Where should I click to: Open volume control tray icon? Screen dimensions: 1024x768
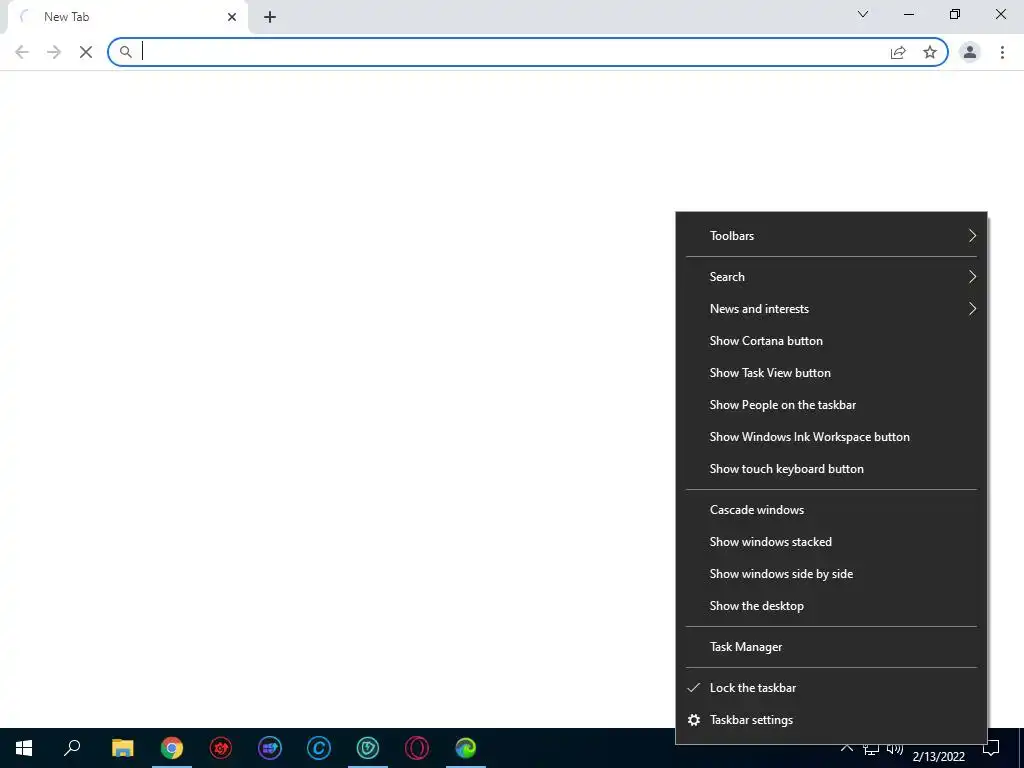pos(895,750)
